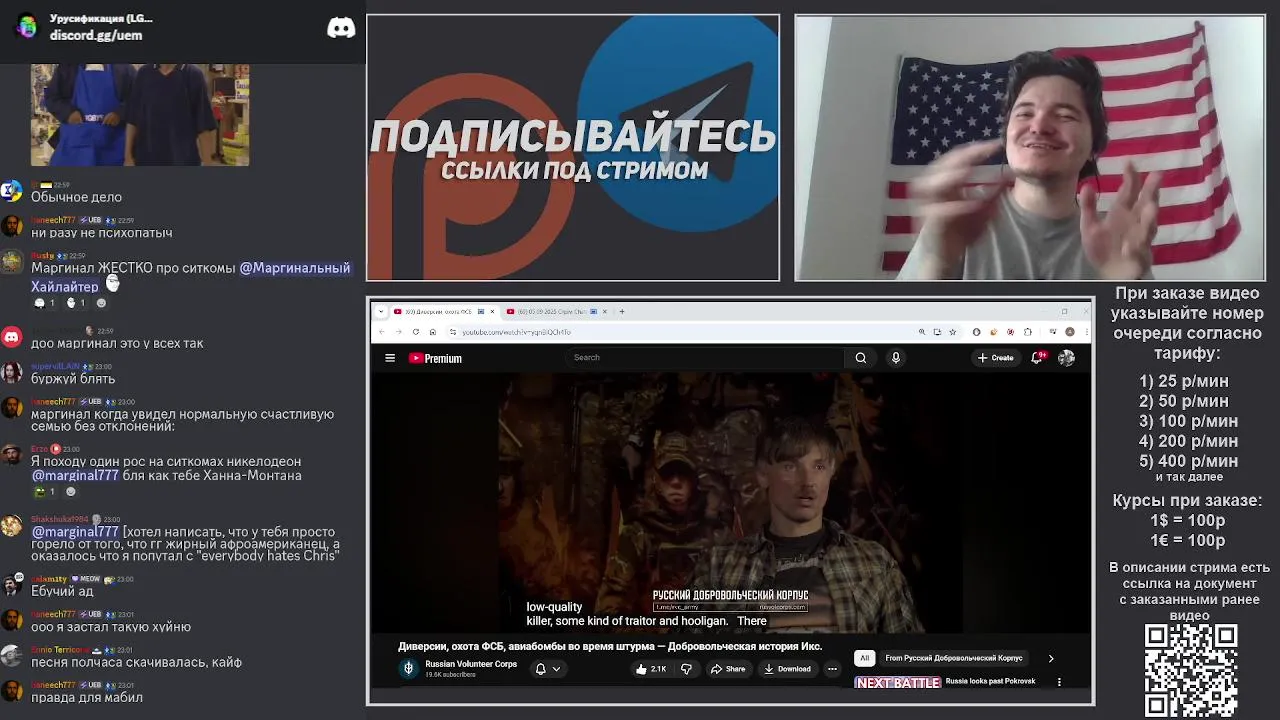Click the video player showing subtitles
Image resolution: width=1280 pixels, height=720 pixels.
[x=731, y=504]
